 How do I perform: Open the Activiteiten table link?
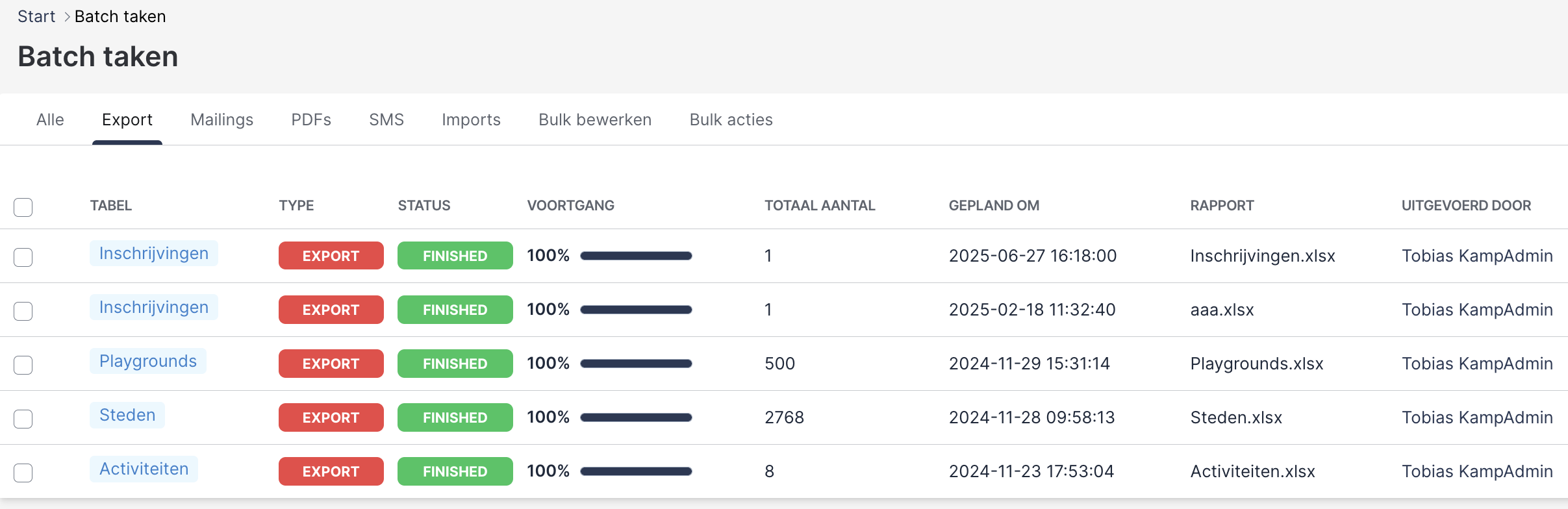click(144, 469)
